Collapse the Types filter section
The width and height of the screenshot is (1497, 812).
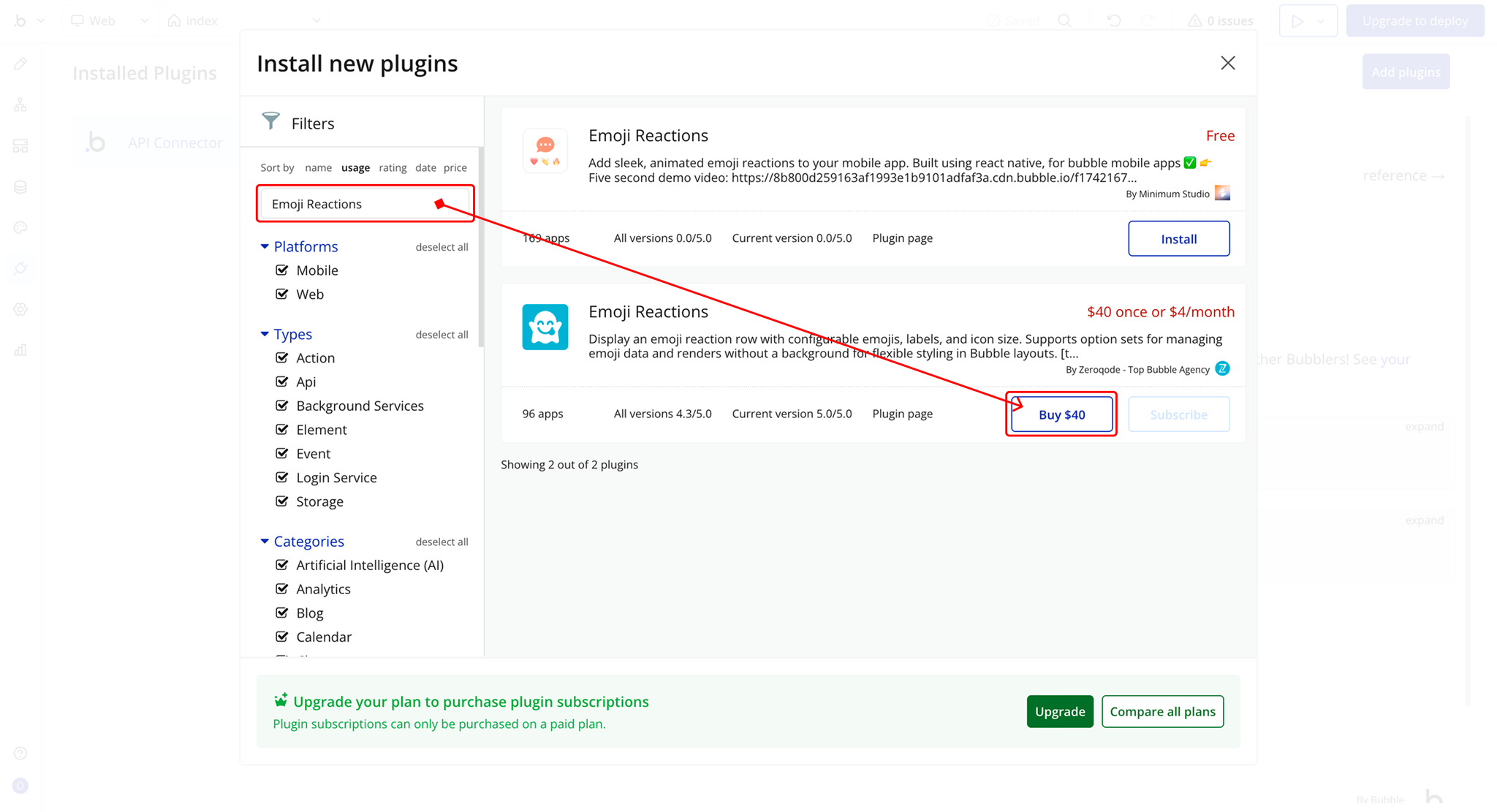click(265, 334)
